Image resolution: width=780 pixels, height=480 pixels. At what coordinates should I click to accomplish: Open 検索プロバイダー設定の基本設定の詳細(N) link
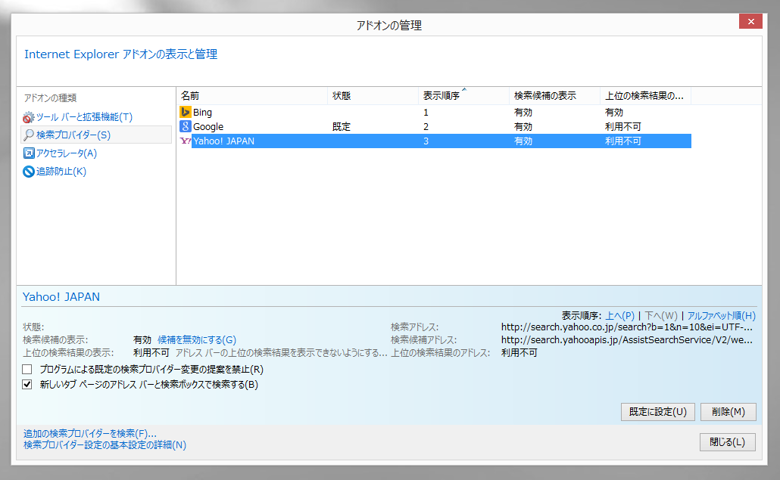pos(105,445)
